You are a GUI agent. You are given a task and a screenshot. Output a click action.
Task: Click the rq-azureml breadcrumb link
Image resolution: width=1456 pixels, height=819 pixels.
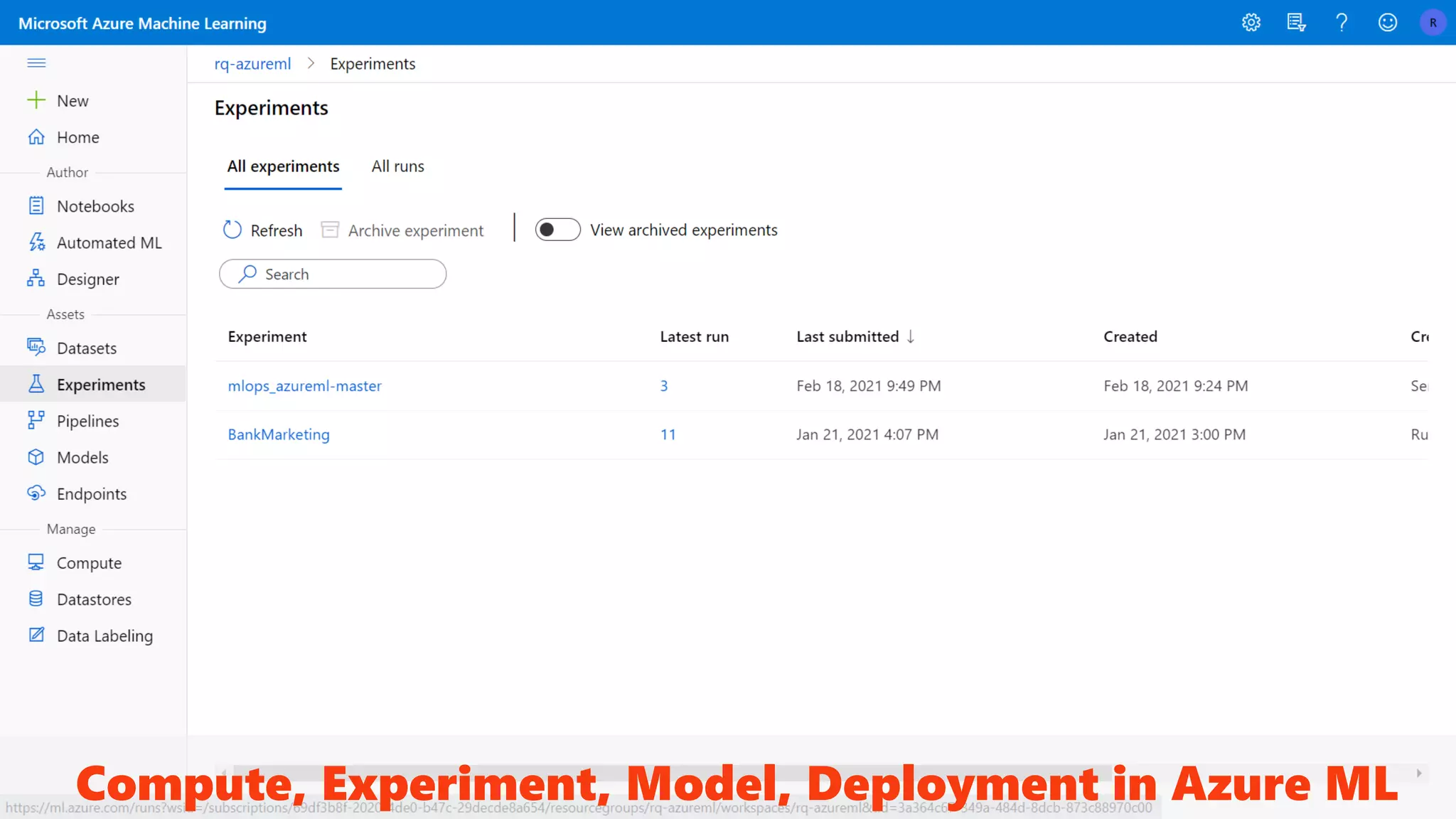click(252, 64)
